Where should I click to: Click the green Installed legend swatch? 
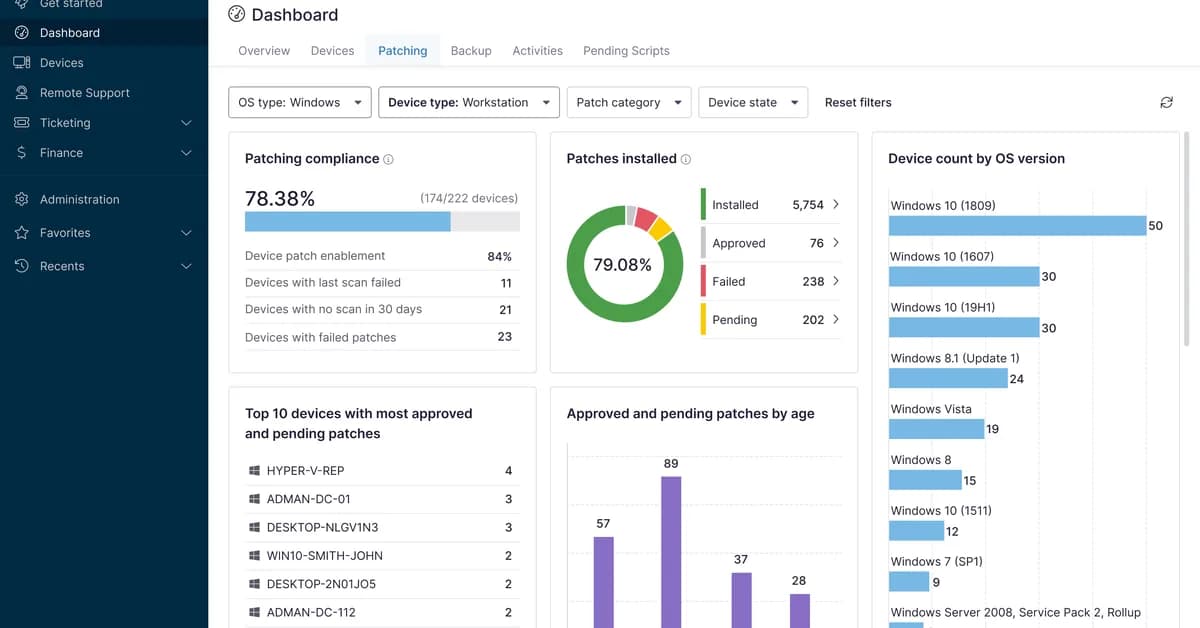[x=704, y=204]
